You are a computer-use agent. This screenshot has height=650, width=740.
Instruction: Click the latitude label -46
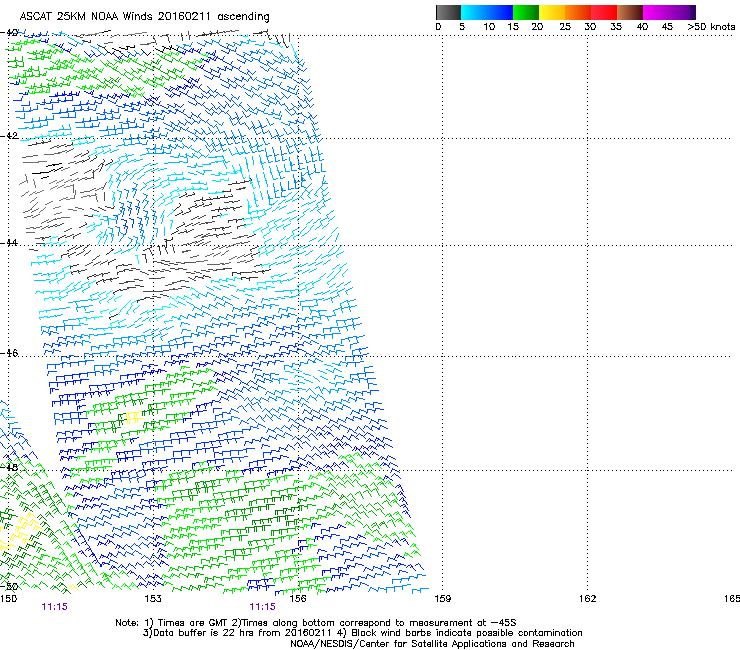pos(9,353)
